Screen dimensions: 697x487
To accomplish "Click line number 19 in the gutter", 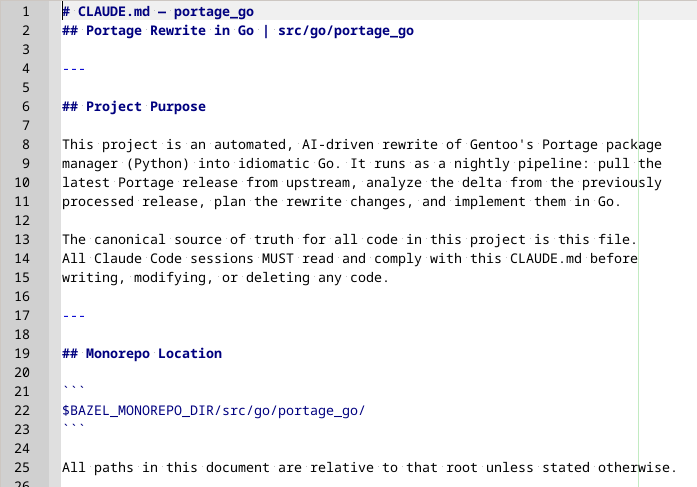I will click(x=22, y=354).
